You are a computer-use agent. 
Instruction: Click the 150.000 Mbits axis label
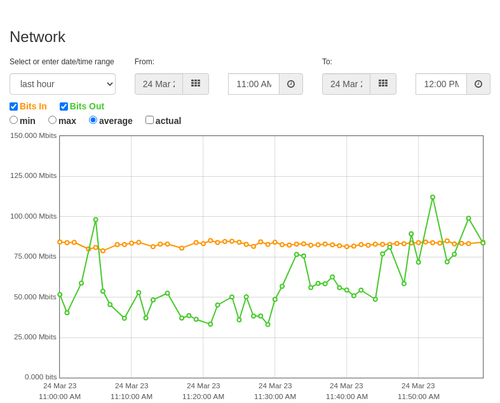(x=33, y=136)
